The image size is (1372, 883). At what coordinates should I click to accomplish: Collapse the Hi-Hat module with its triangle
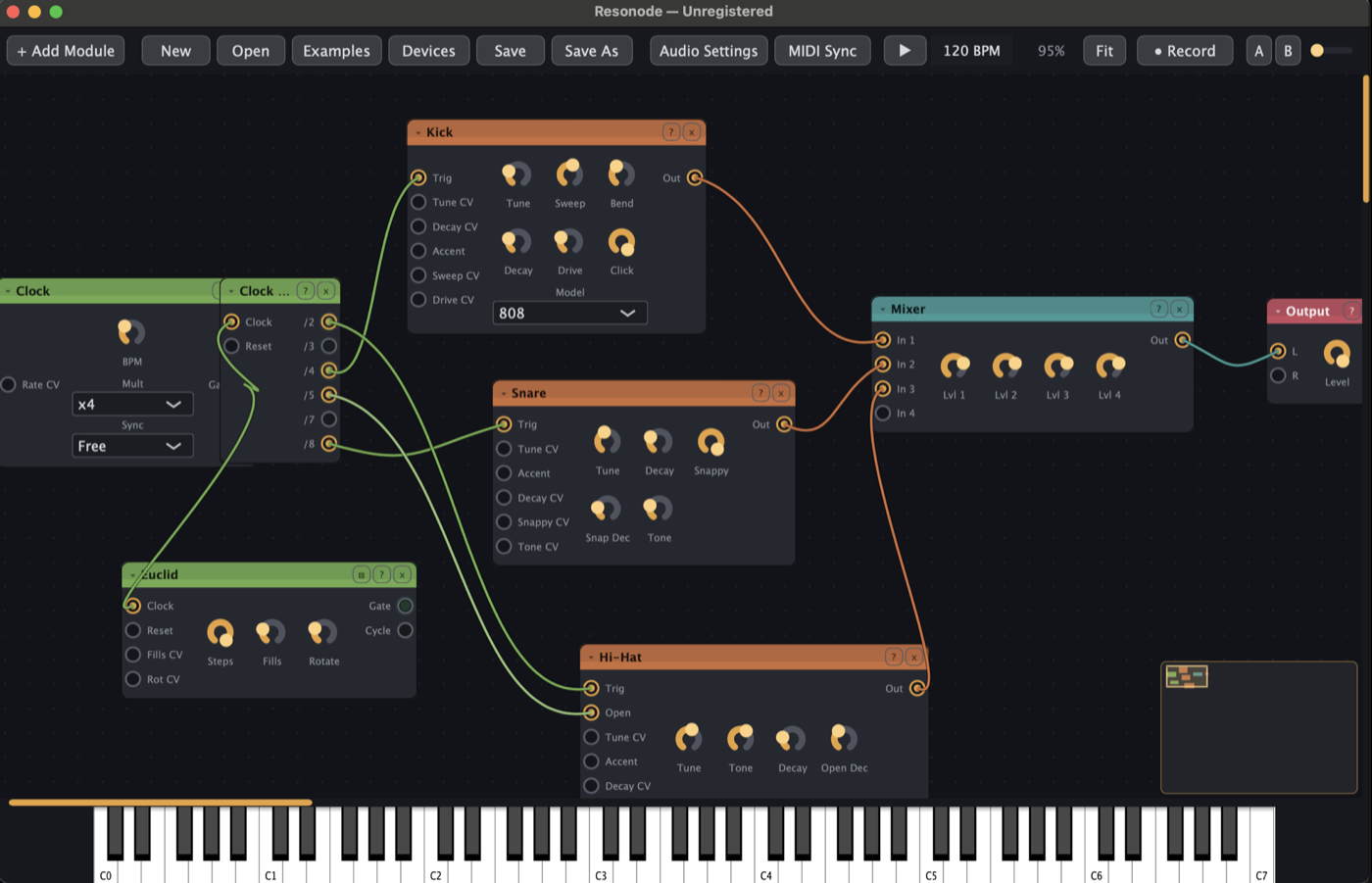tap(591, 658)
